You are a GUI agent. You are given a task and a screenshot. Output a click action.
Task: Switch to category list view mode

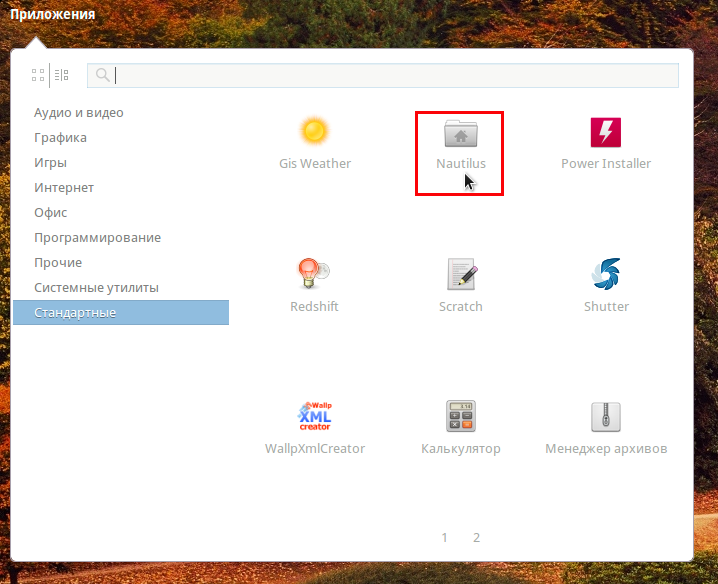(61, 75)
